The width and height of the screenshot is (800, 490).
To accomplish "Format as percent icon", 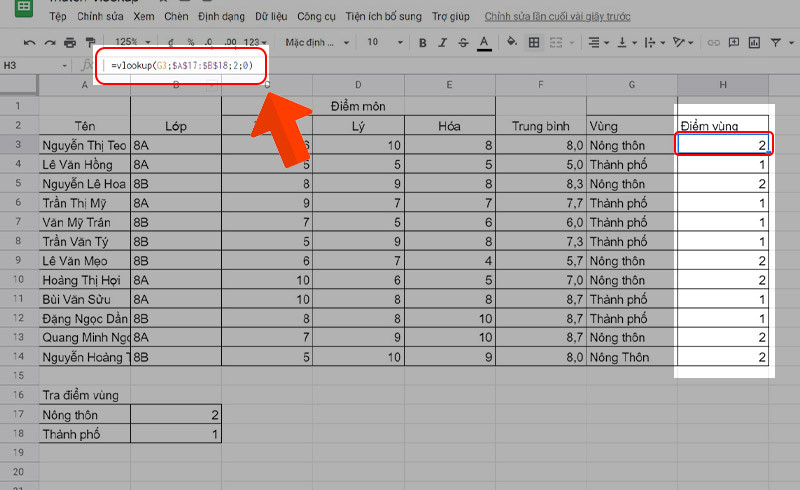I will tap(190, 42).
